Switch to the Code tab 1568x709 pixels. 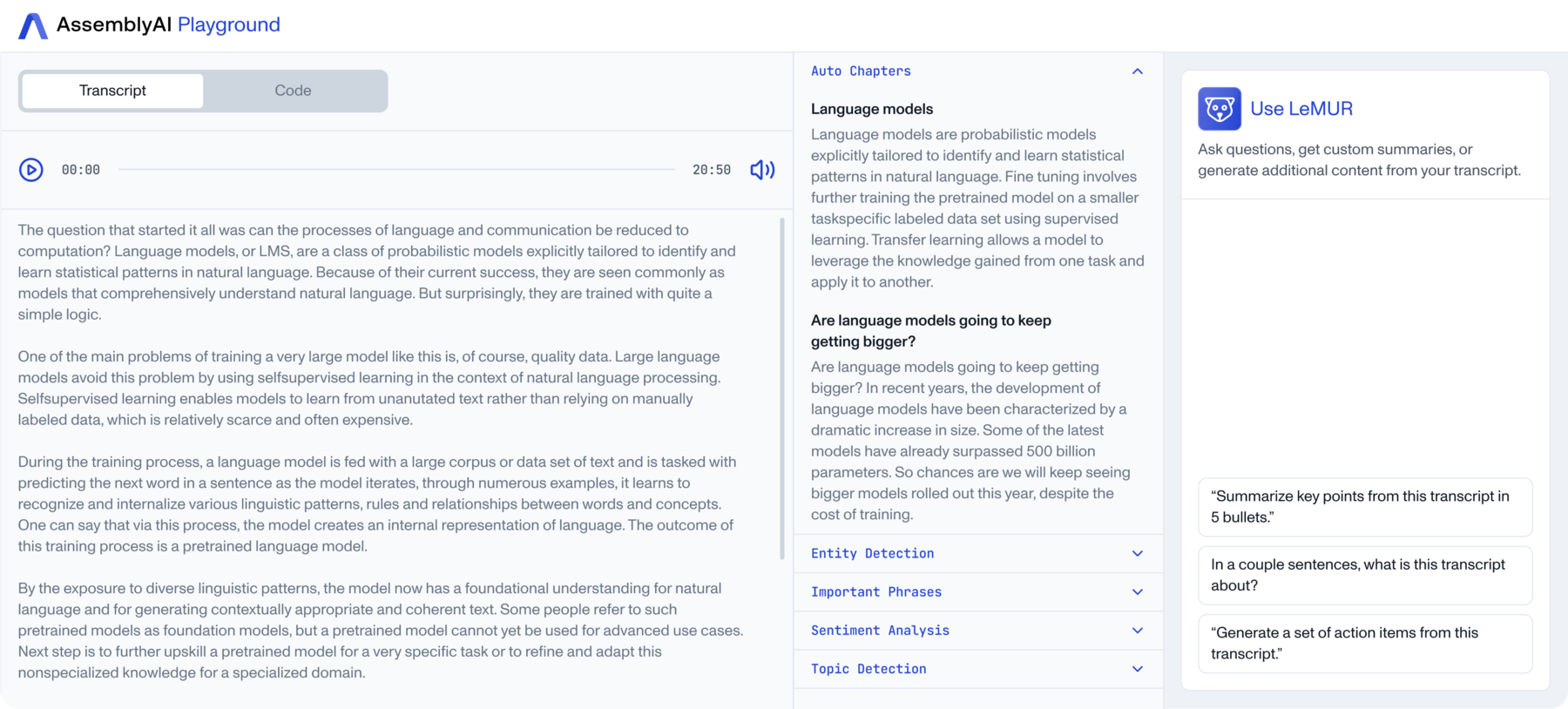tap(294, 90)
